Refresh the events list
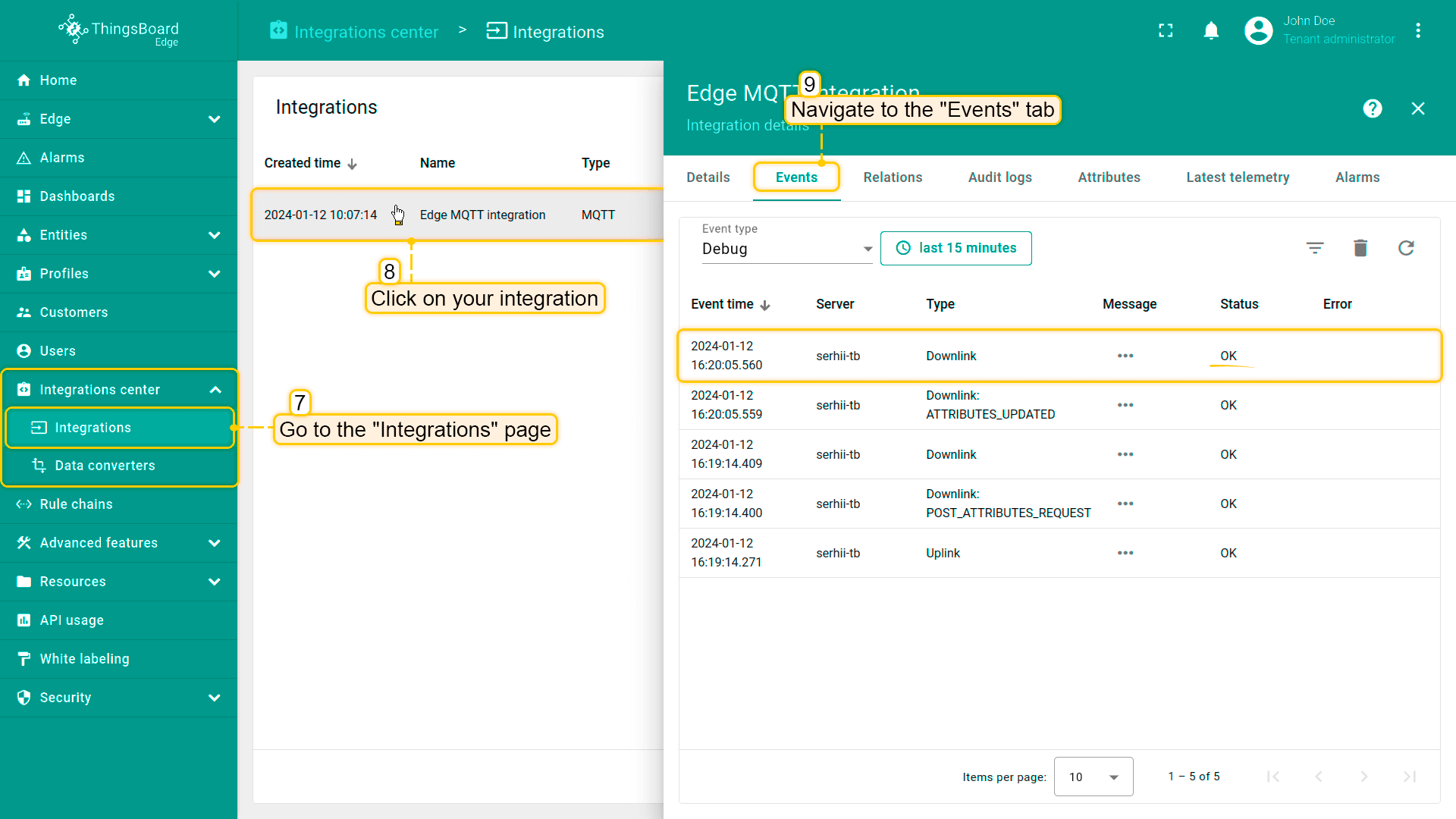Screen dimensions: 1456x819 [1406, 248]
